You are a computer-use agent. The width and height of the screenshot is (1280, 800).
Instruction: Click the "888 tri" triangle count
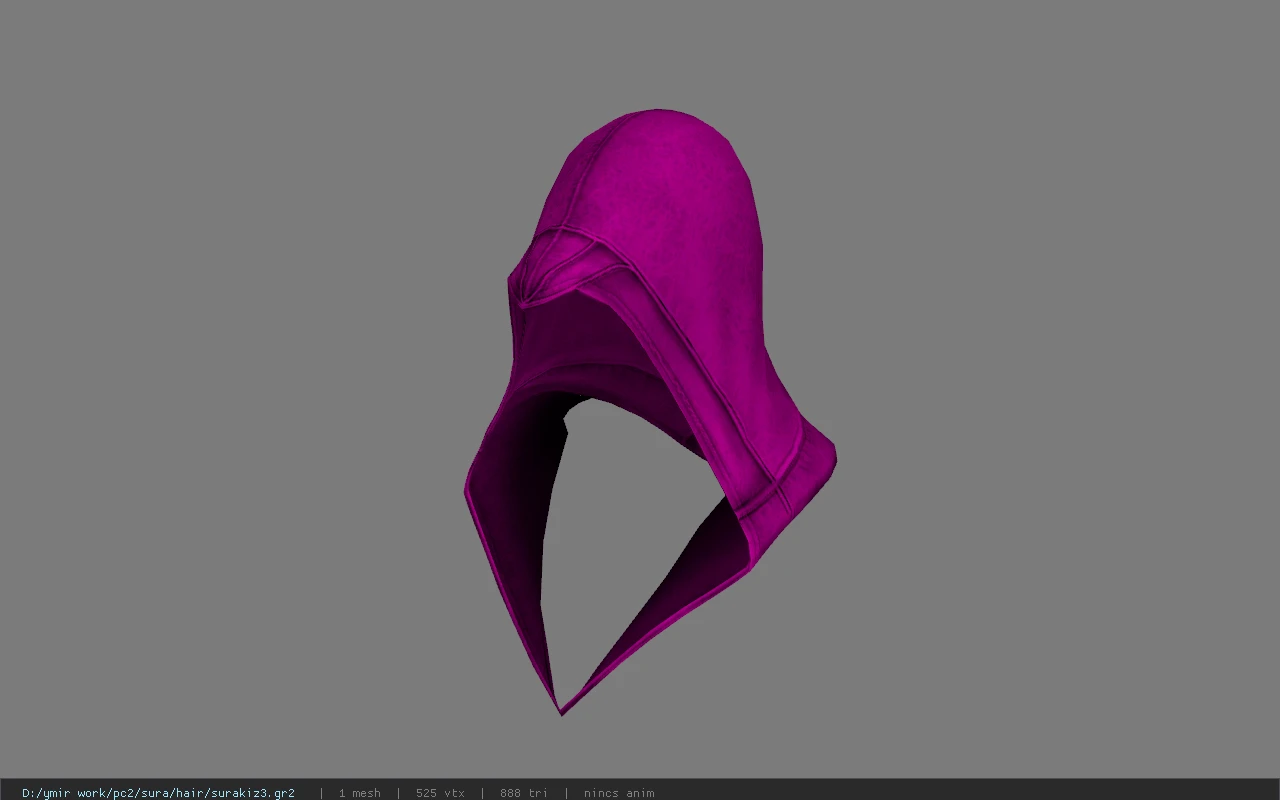[x=524, y=793]
